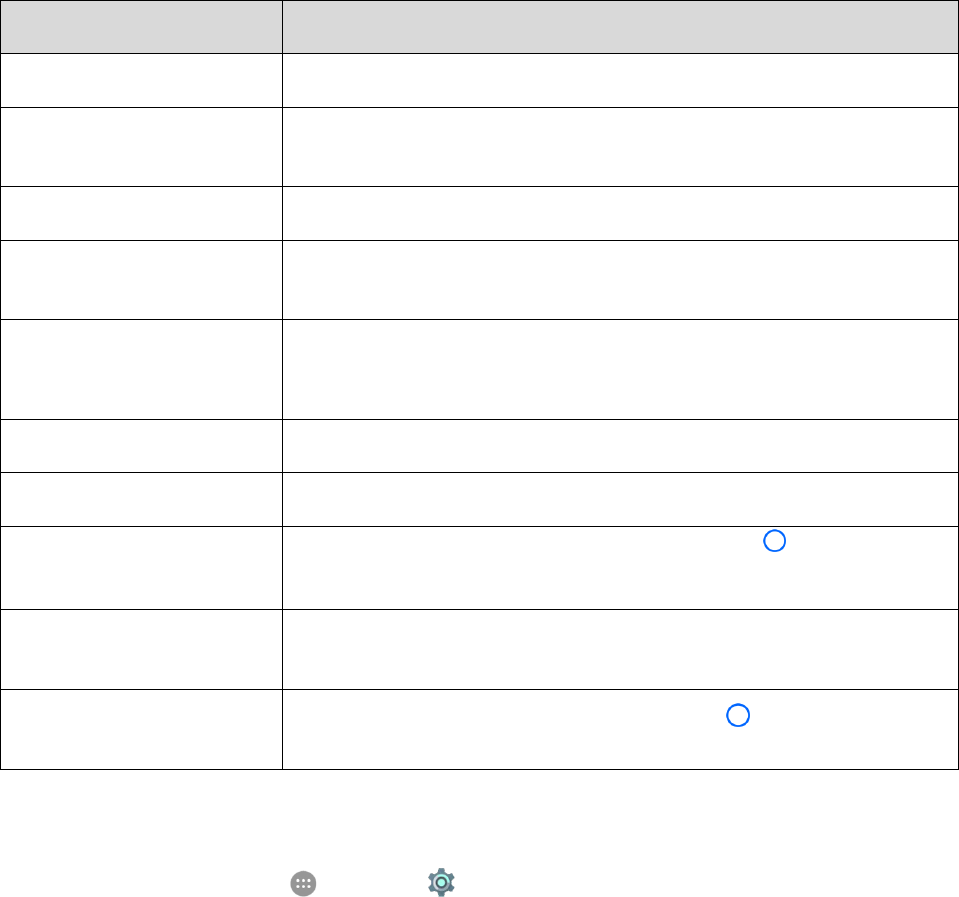
Task: Click narrow cell in the last table row
Action: click(141, 729)
